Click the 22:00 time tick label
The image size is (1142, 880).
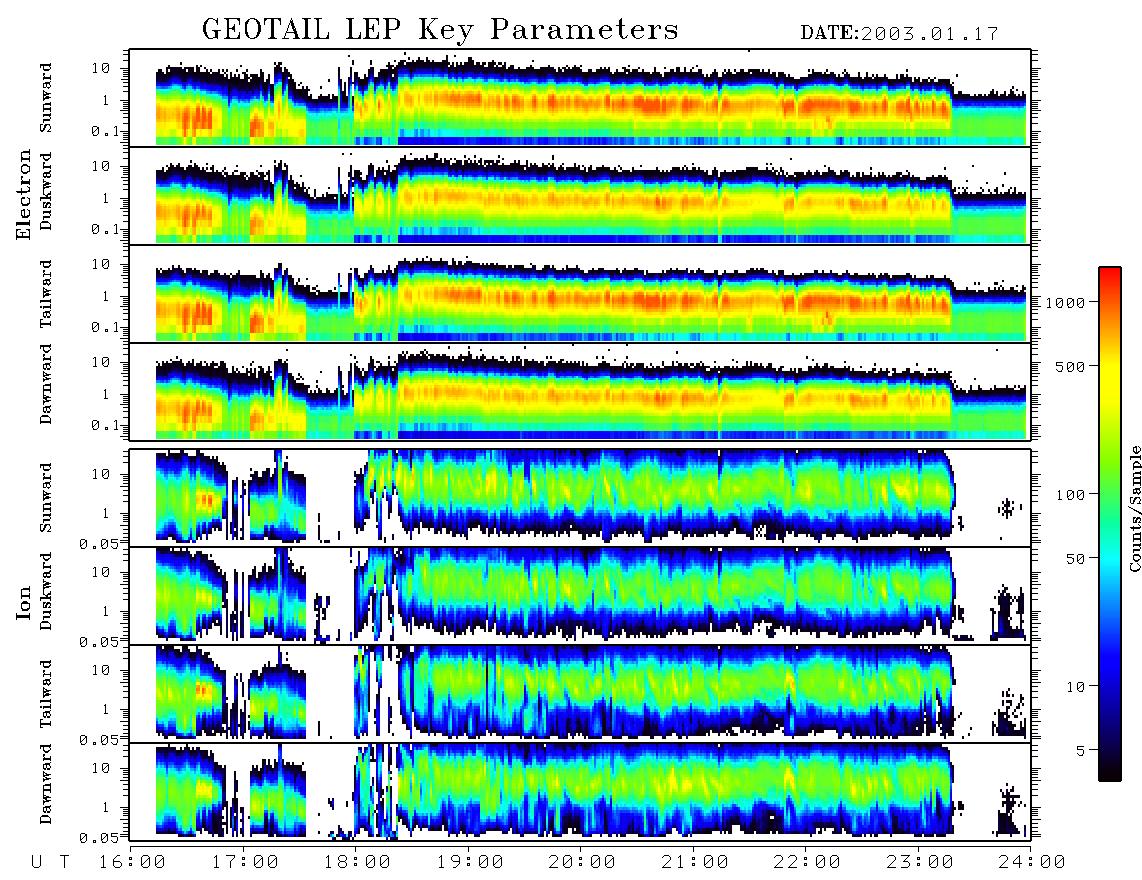click(807, 862)
